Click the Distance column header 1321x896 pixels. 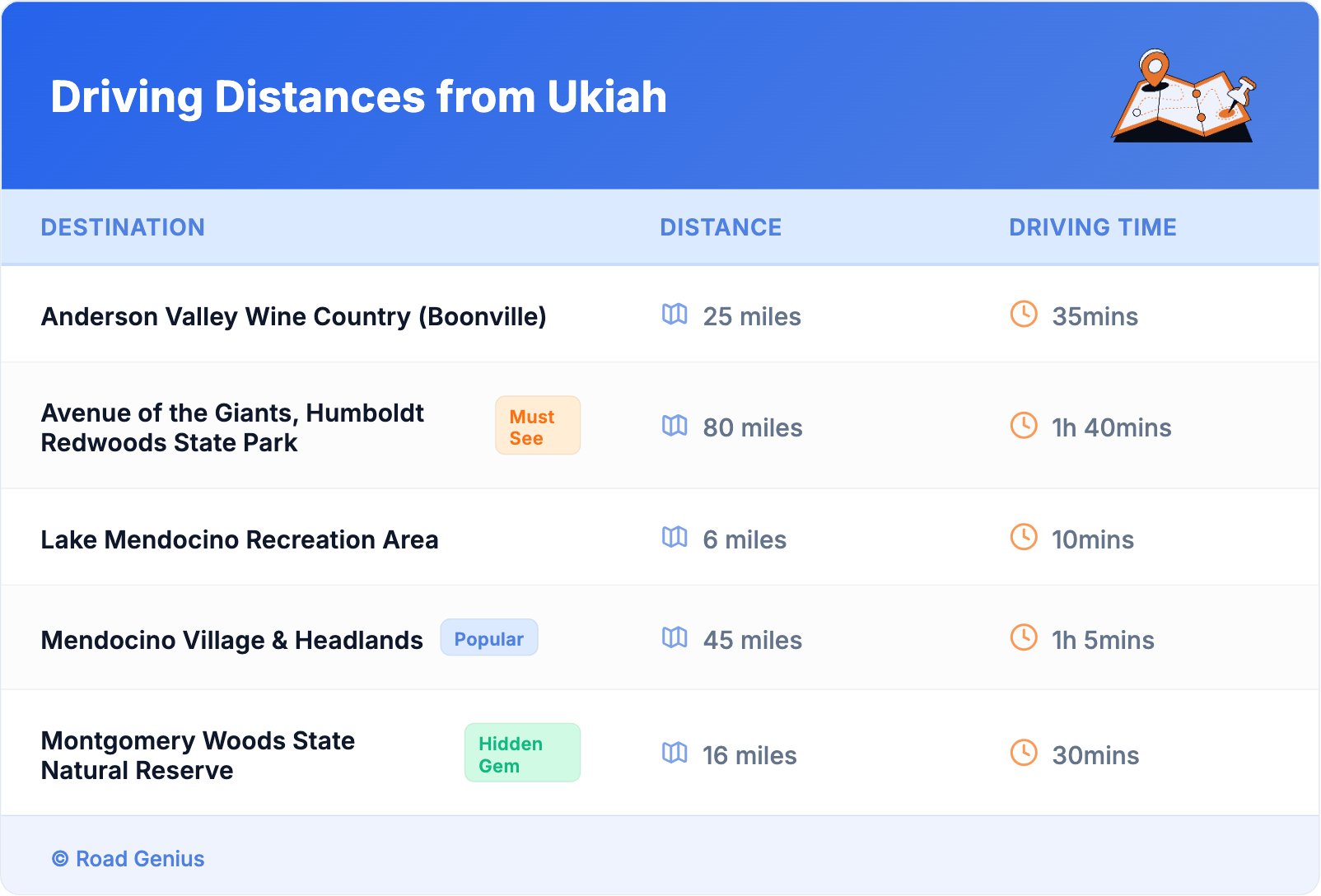721,227
